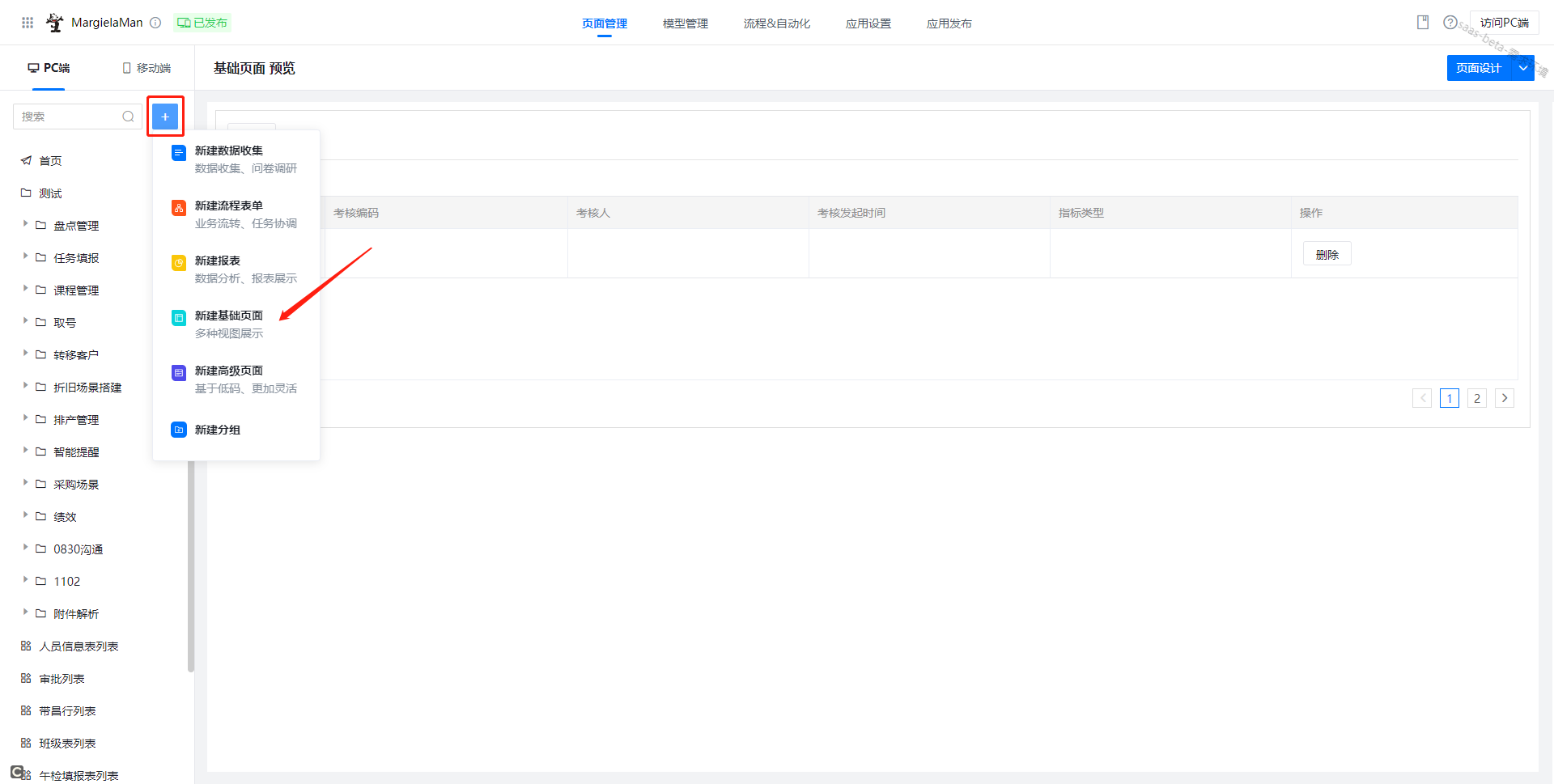Expand the 智能提醒 folder
This screenshot has width=1554, height=784.
25,450
